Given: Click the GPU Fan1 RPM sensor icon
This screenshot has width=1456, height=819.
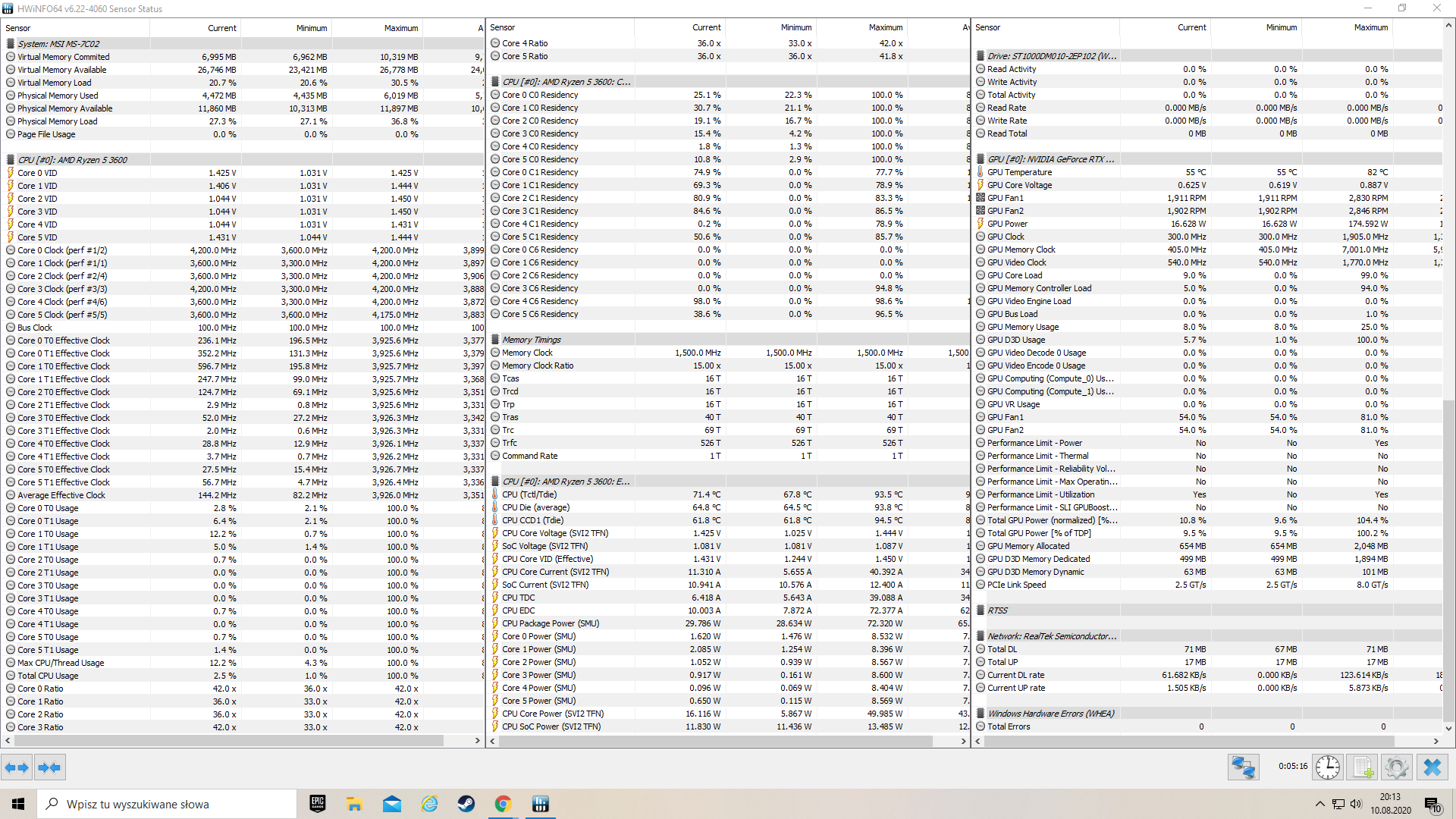Looking at the screenshot, I should 981,198.
